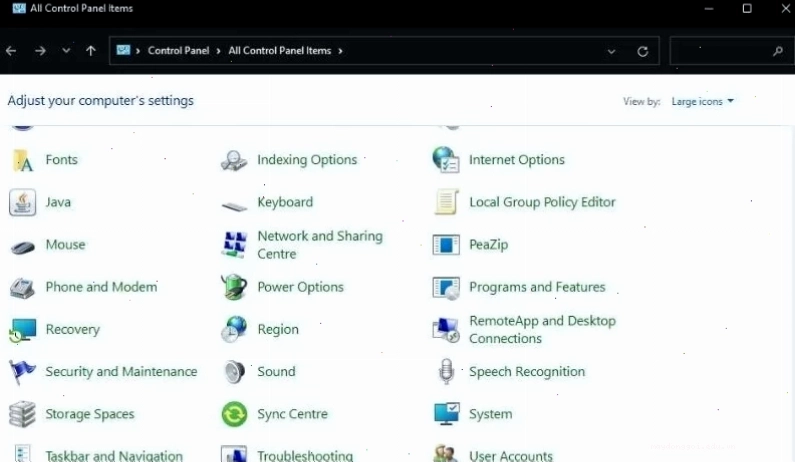Screen dimensions: 795x463
Task: Open the Sound speaker icon
Action: click(234, 372)
